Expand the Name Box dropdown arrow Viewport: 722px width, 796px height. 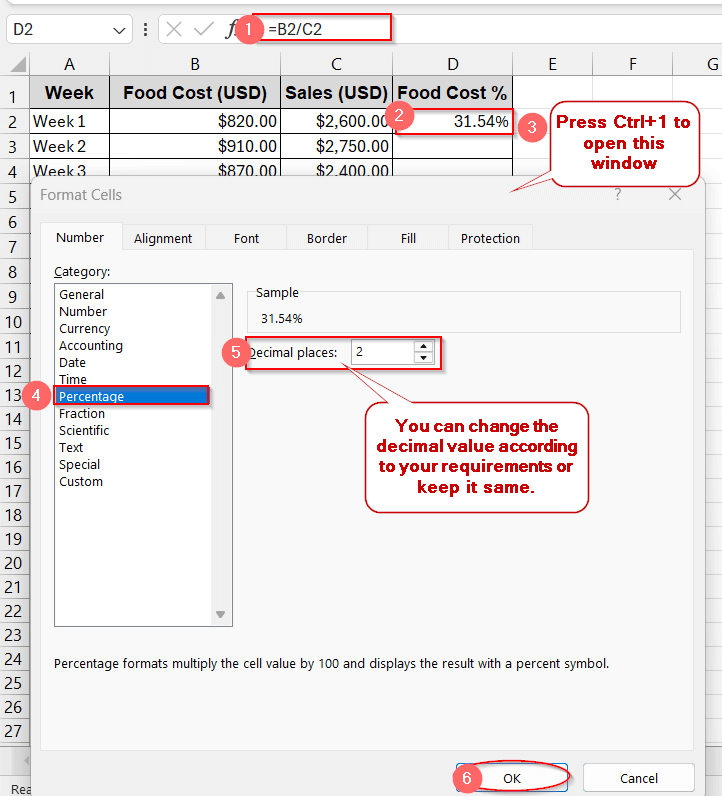119,31
